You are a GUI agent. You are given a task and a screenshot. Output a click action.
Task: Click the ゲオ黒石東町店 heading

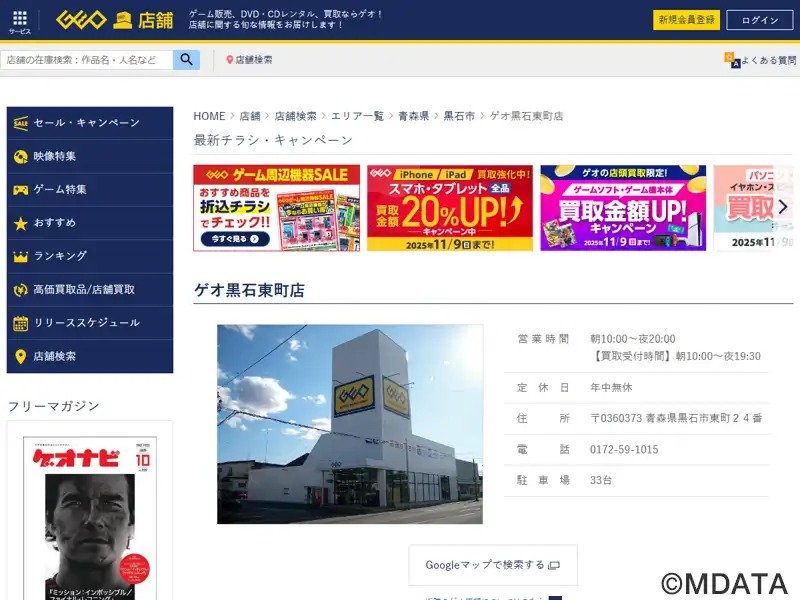coord(249,290)
